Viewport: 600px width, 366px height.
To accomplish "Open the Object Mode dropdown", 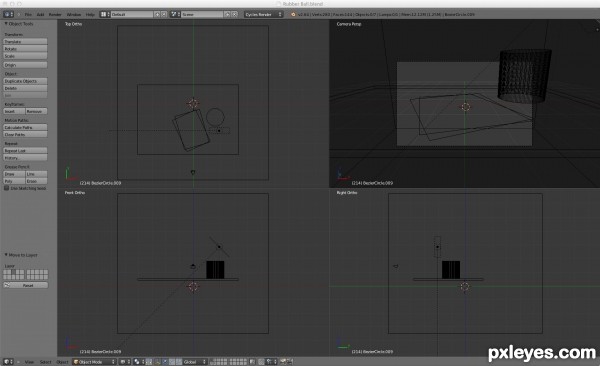I will (x=94, y=361).
